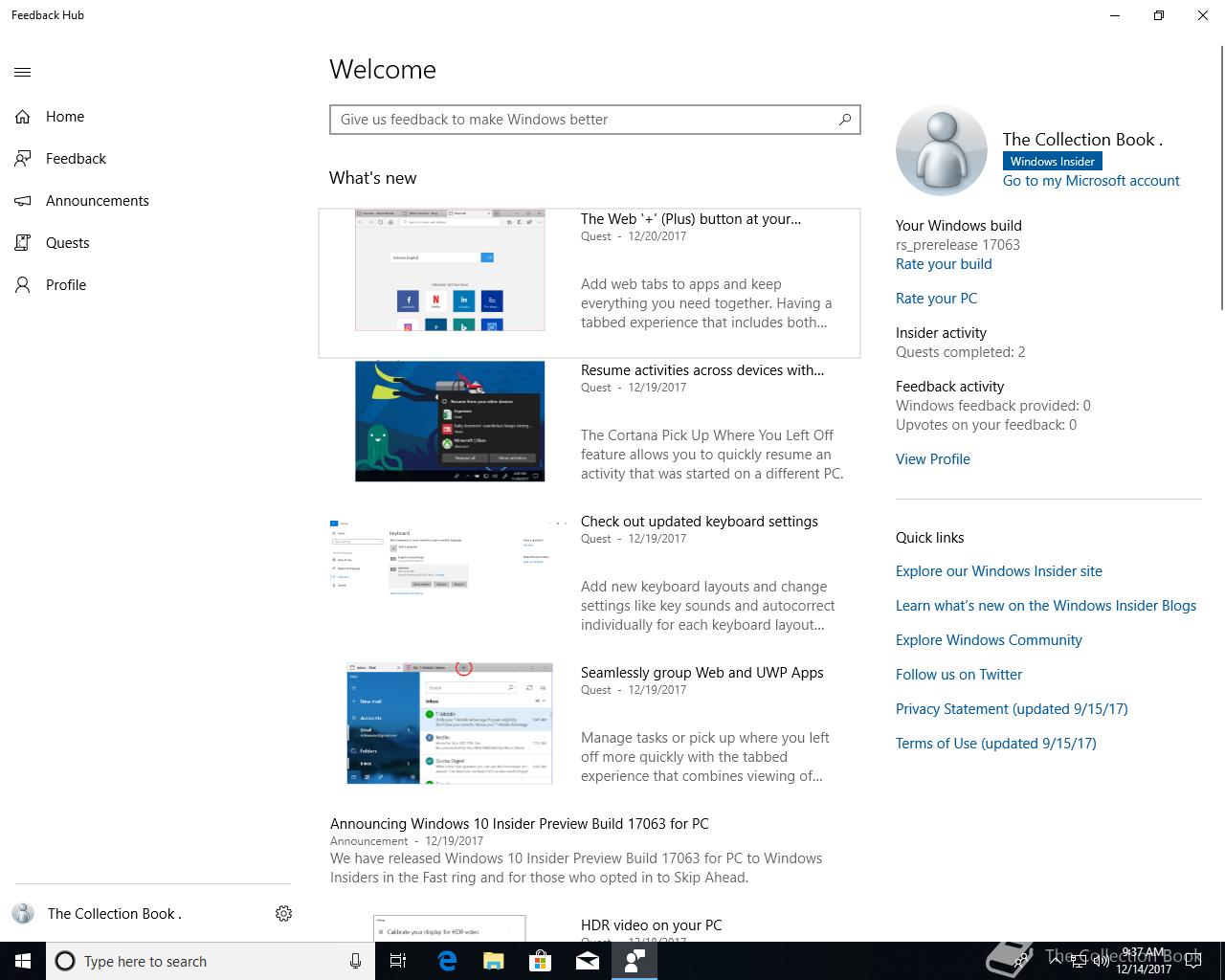Open Task View on the taskbar
The height and width of the screenshot is (980, 1225).
point(398,961)
